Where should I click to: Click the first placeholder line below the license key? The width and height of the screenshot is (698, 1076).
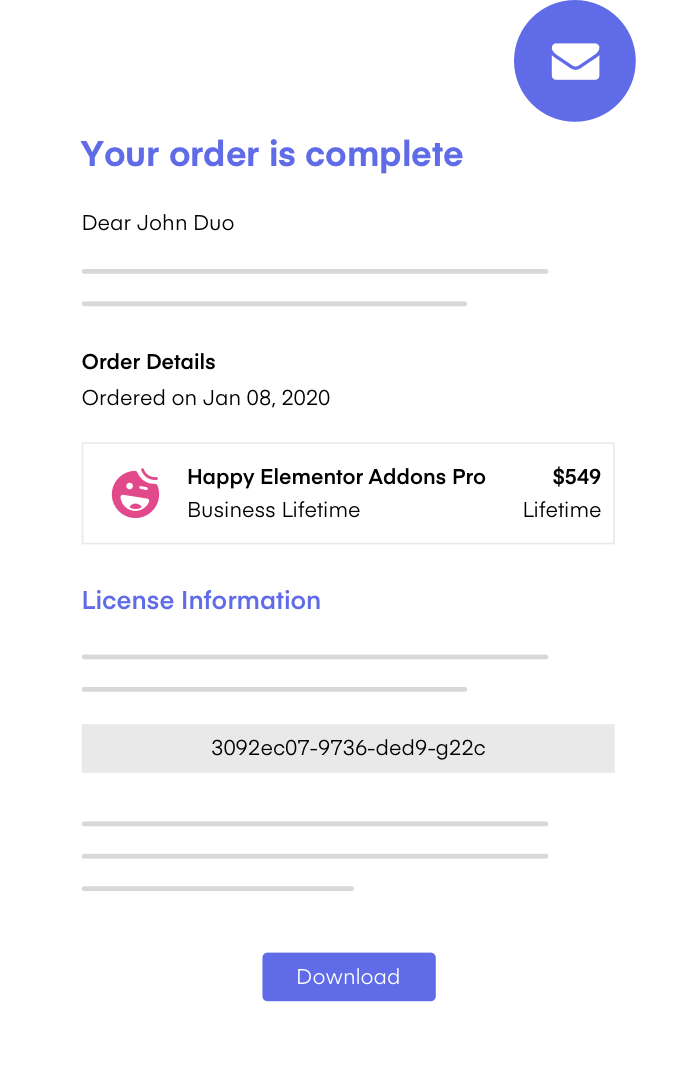315,823
